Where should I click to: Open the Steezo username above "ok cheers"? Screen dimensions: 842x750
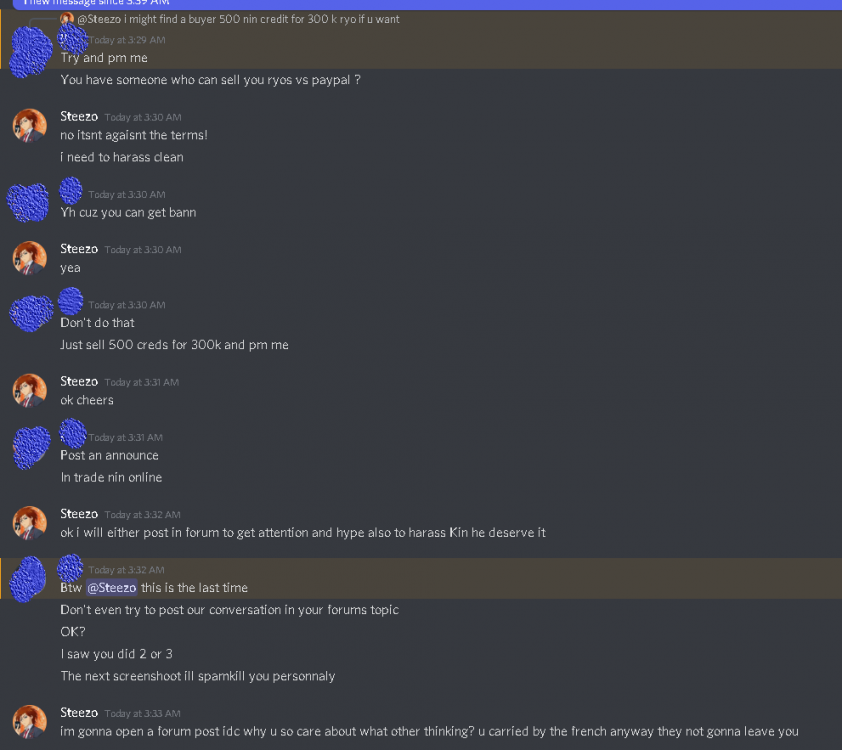tap(79, 381)
